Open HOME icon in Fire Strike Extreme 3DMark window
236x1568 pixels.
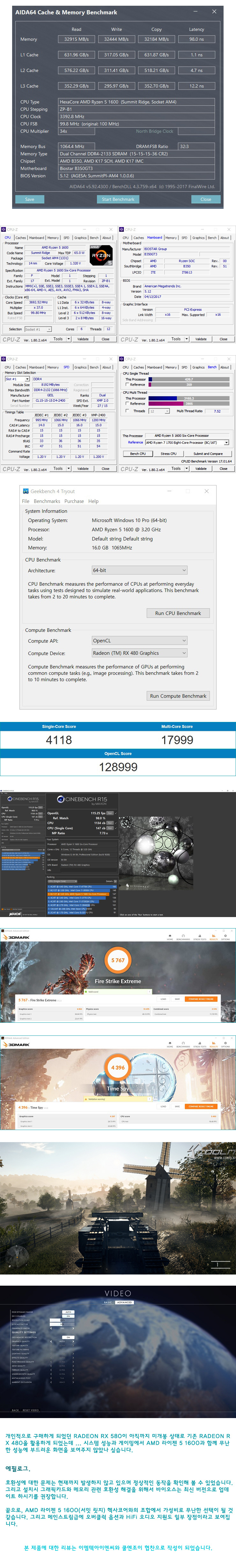click(170, 937)
